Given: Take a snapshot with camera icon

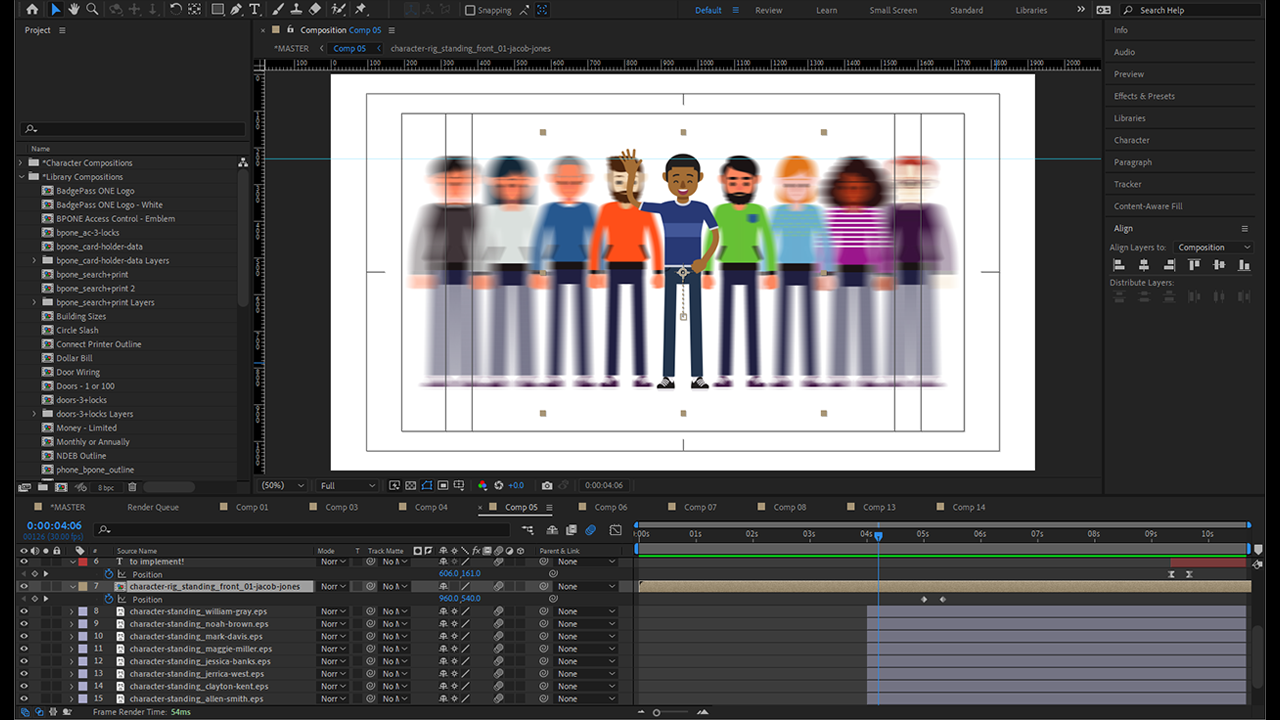Looking at the screenshot, I should [547, 485].
